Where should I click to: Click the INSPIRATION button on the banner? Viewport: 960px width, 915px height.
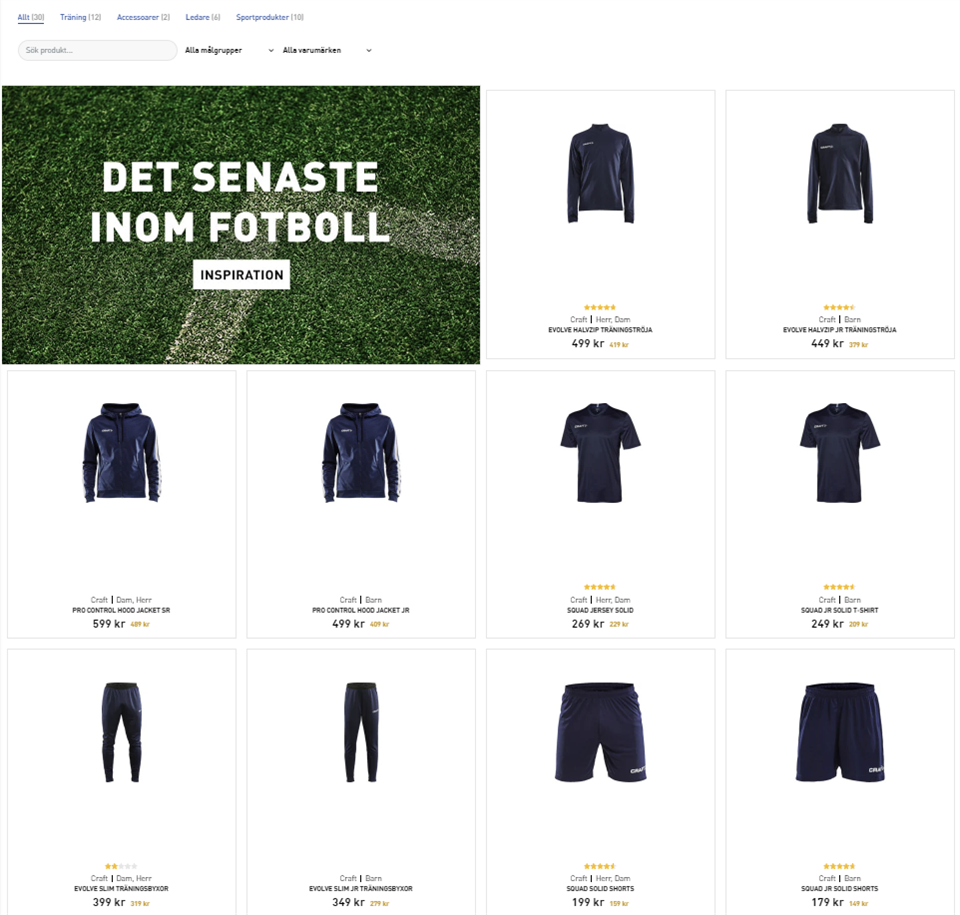(x=241, y=274)
